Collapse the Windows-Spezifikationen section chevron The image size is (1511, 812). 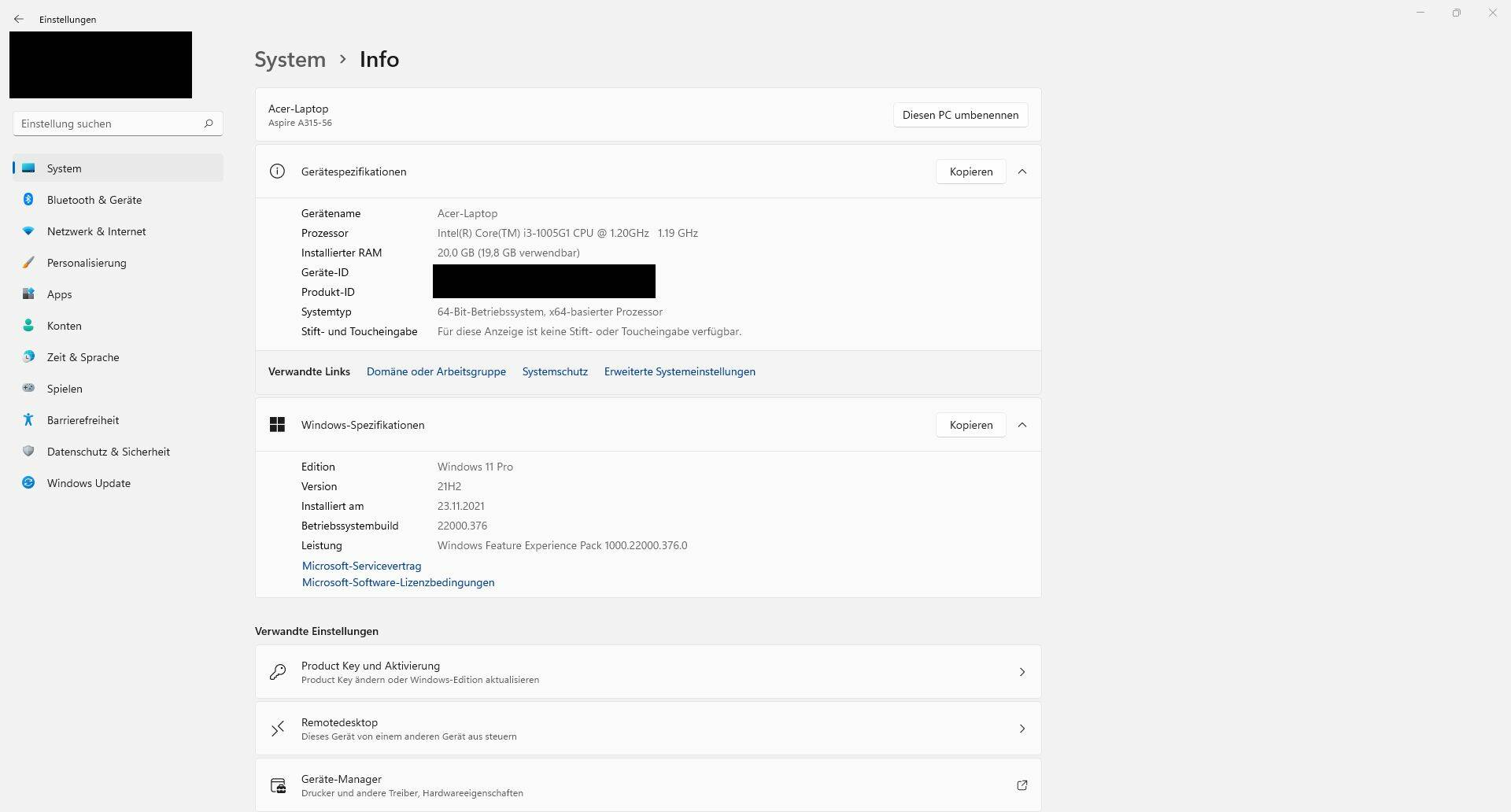(1022, 425)
